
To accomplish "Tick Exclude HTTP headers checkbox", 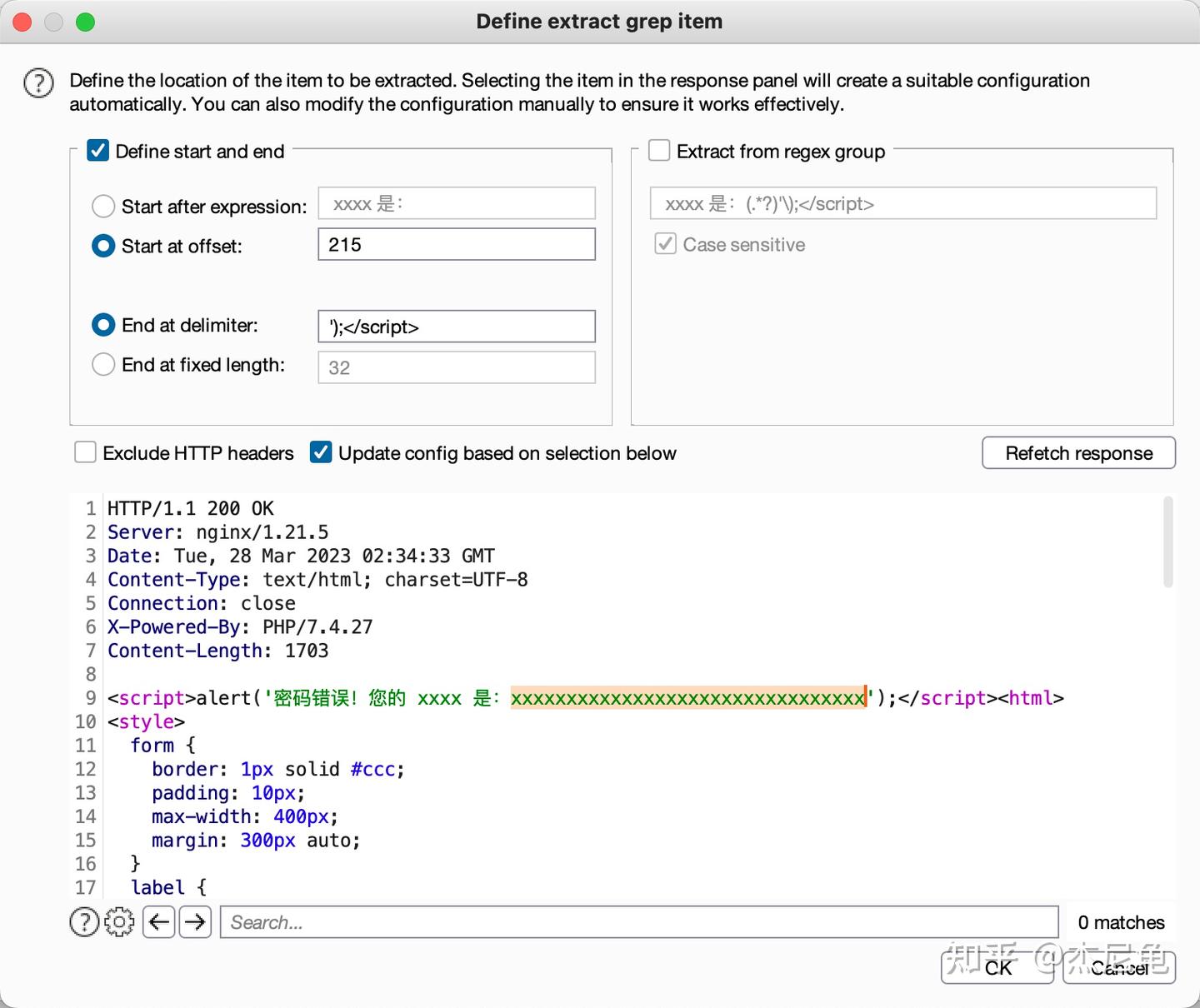I will point(85,452).
